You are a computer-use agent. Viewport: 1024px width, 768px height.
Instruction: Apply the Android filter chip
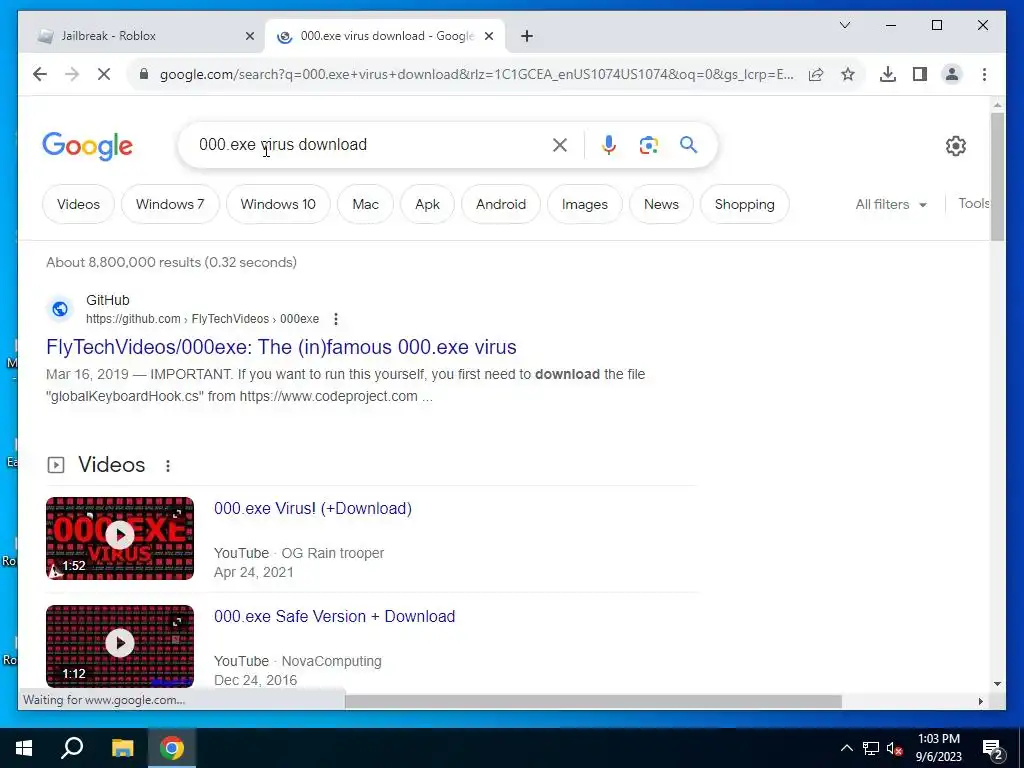coord(501,204)
